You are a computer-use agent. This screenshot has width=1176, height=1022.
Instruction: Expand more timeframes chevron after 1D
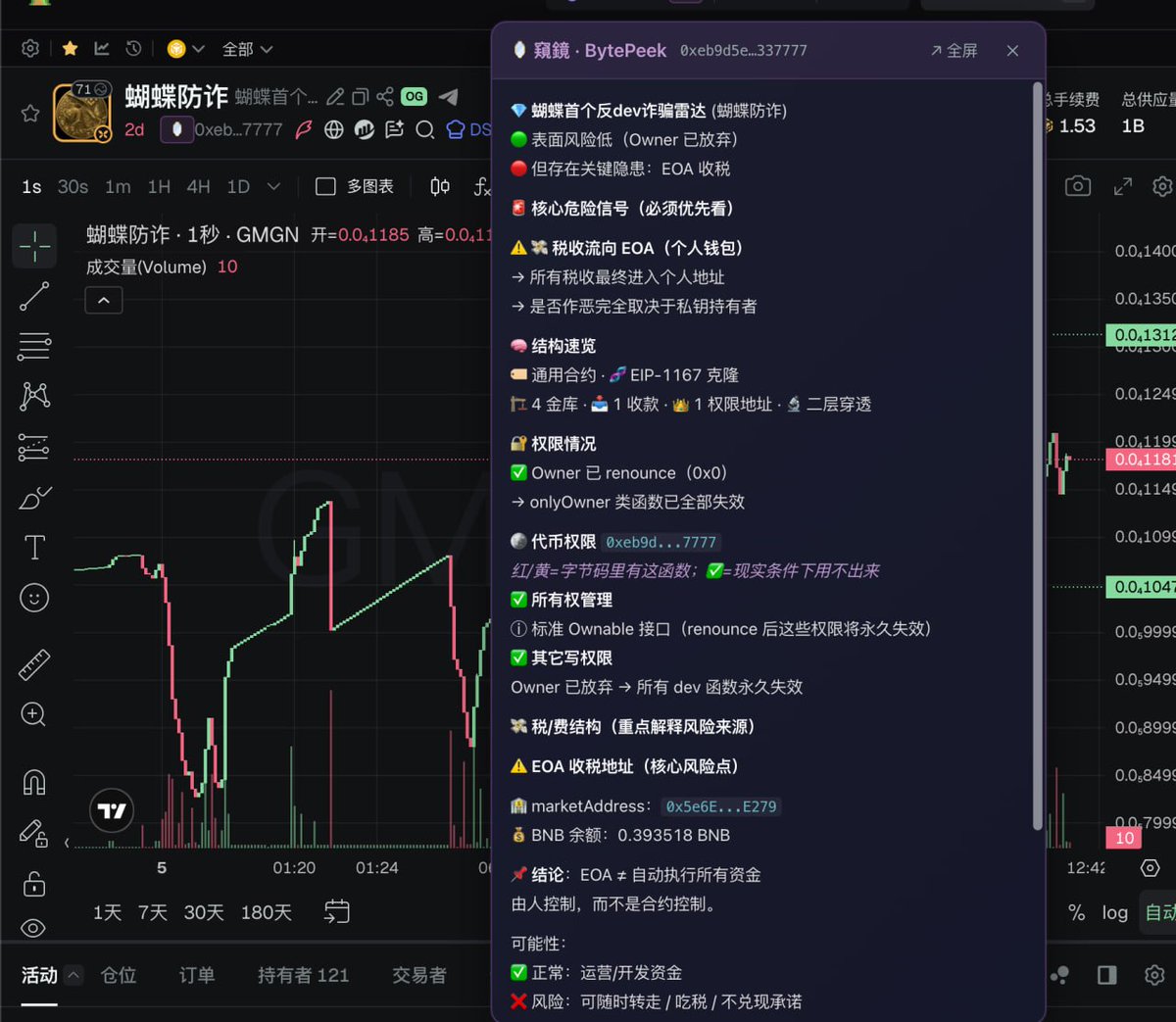coord(273,186)
